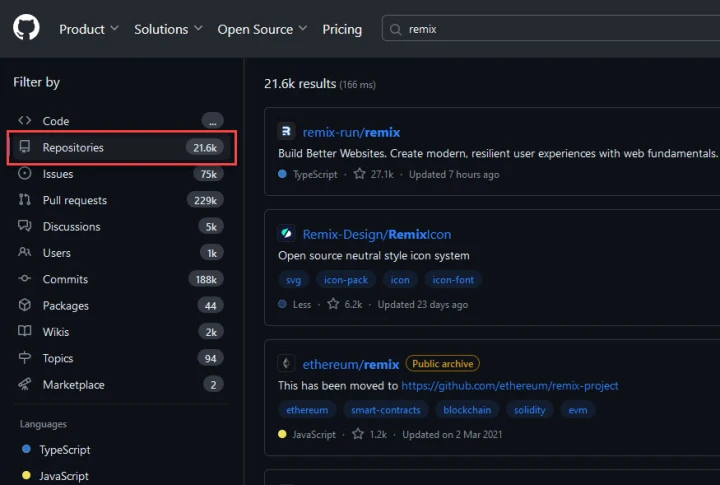Image resolution: width=720 pixels, height=485 pixels.
Task: Filter results by Marketplace
Action: point(121,385)
